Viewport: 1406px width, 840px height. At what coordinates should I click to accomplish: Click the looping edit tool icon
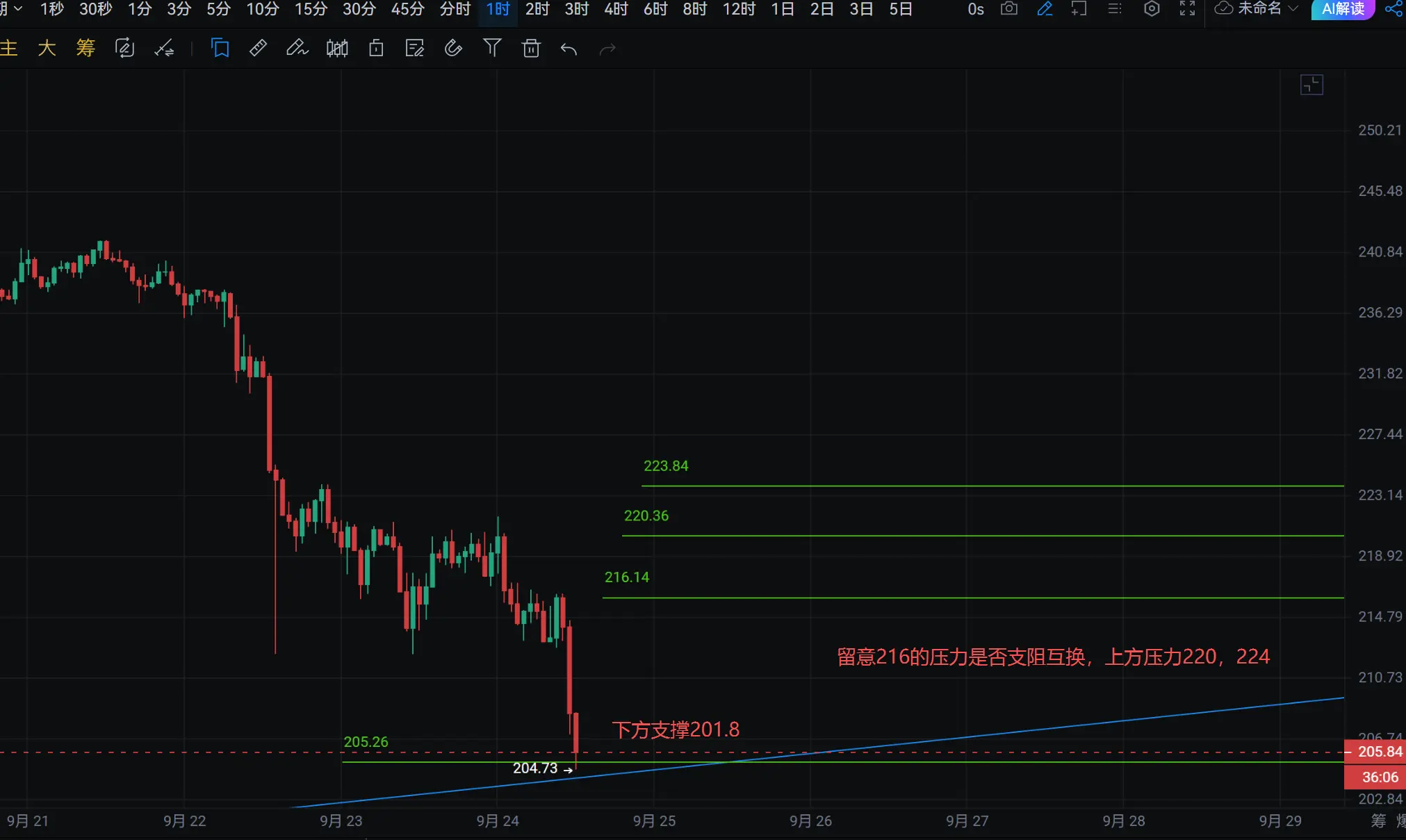click(x=124, y=48)
